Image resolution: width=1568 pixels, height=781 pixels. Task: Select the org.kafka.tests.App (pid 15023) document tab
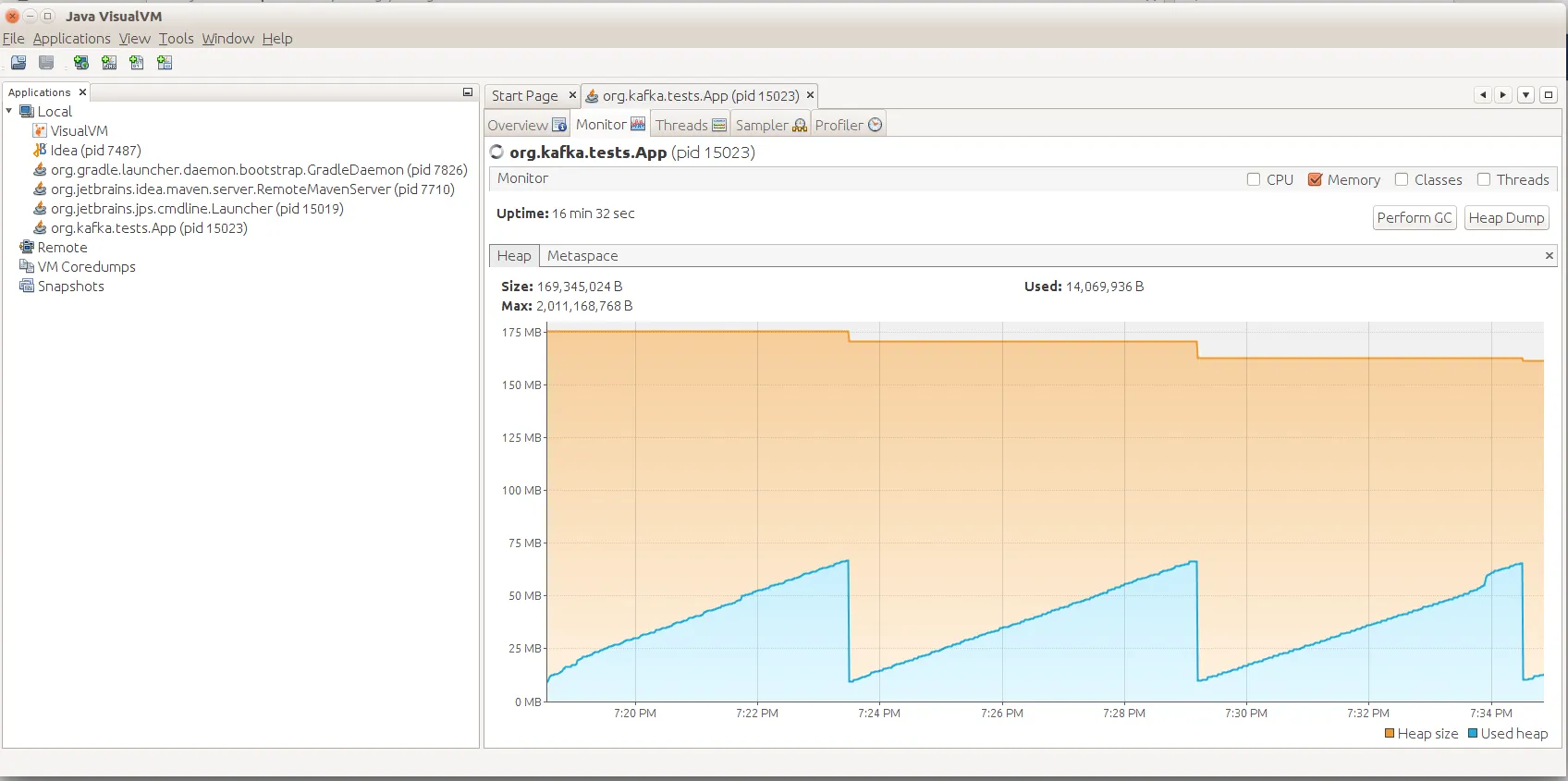point(701,96)
